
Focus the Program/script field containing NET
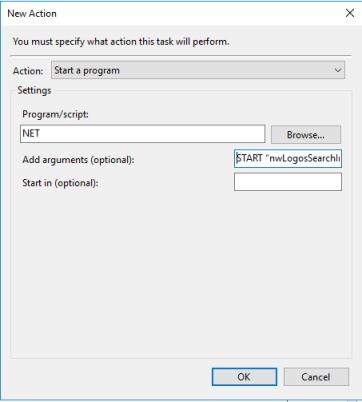(x=143, y=134)
